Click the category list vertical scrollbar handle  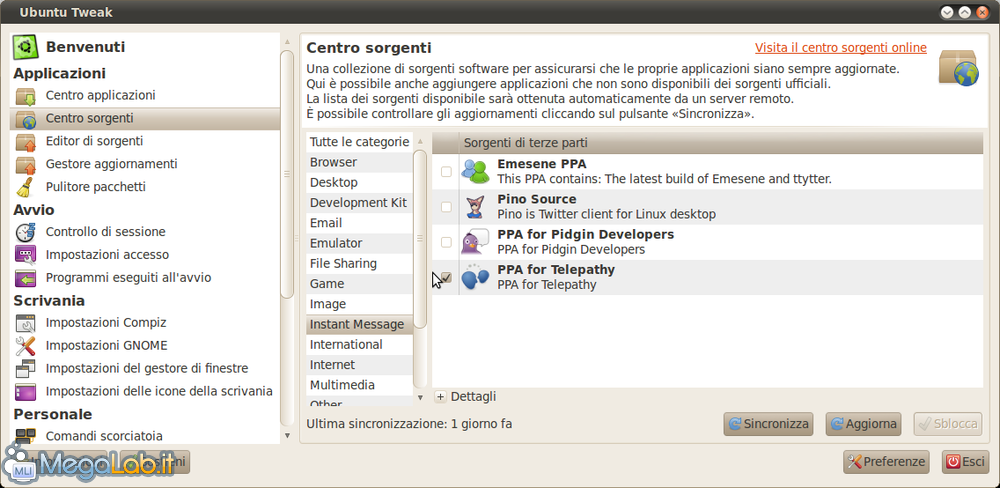[420, 239]
